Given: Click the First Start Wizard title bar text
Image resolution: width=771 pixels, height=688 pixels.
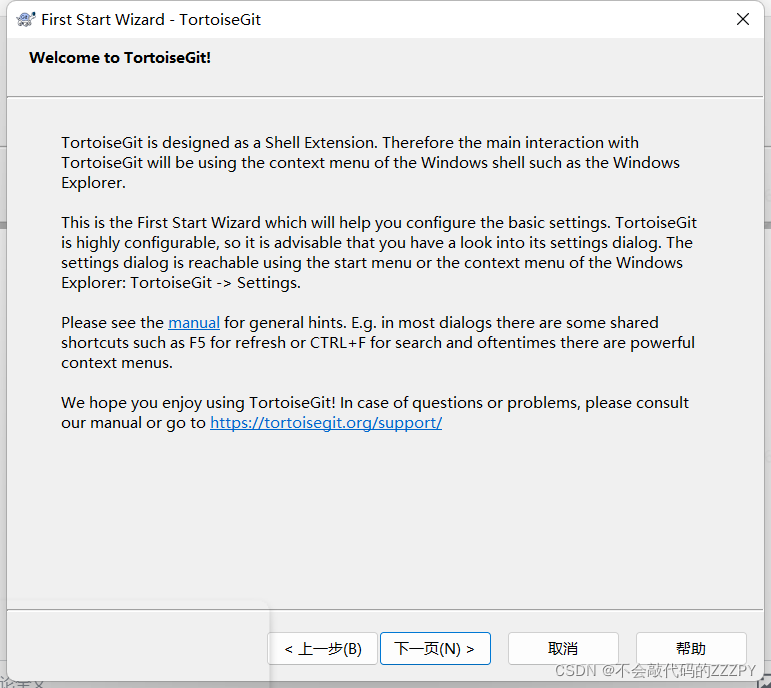Looking at the screenshot, I should coord(151,20).
